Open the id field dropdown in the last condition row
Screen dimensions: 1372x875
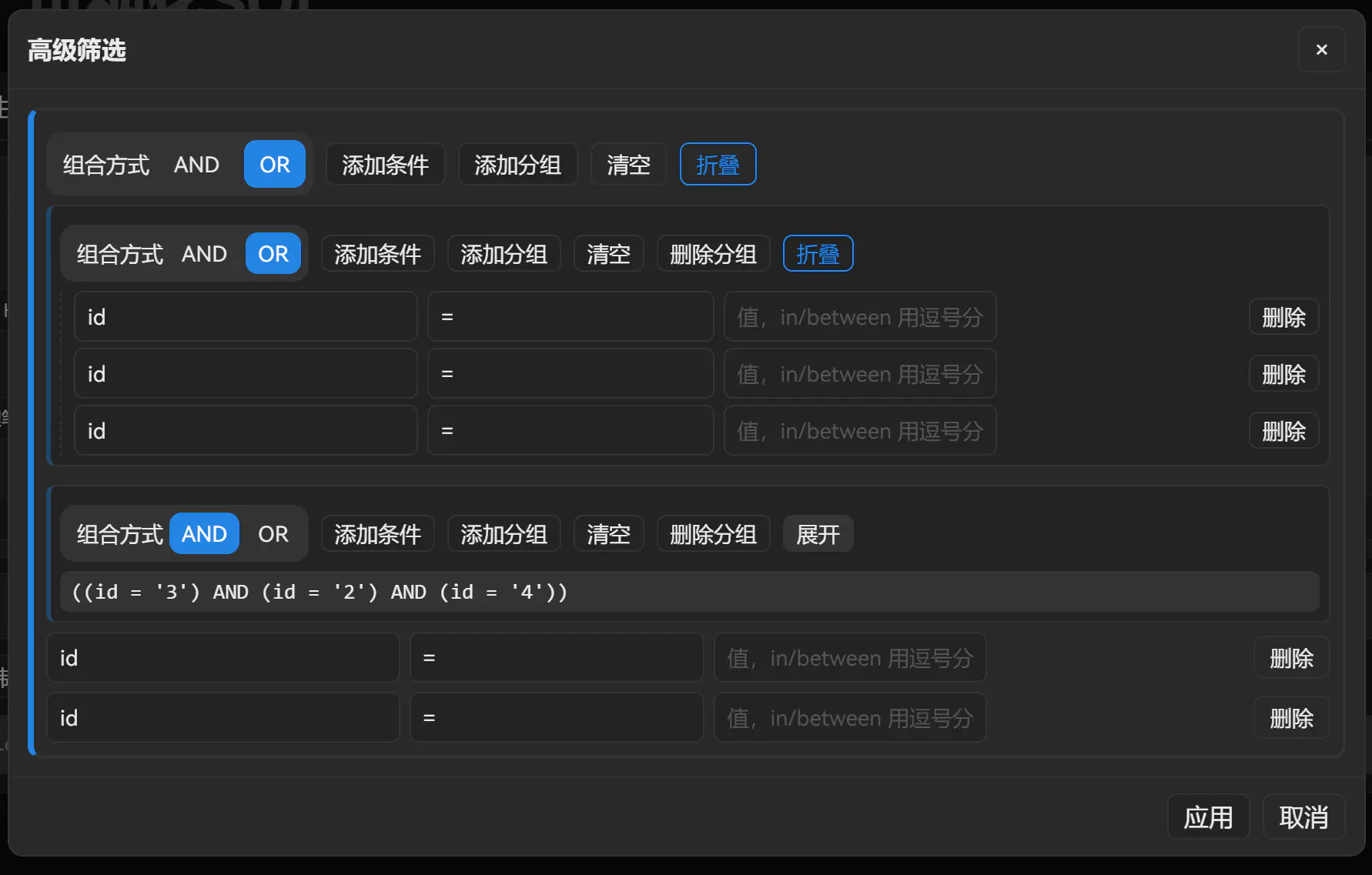pos(223,717)
